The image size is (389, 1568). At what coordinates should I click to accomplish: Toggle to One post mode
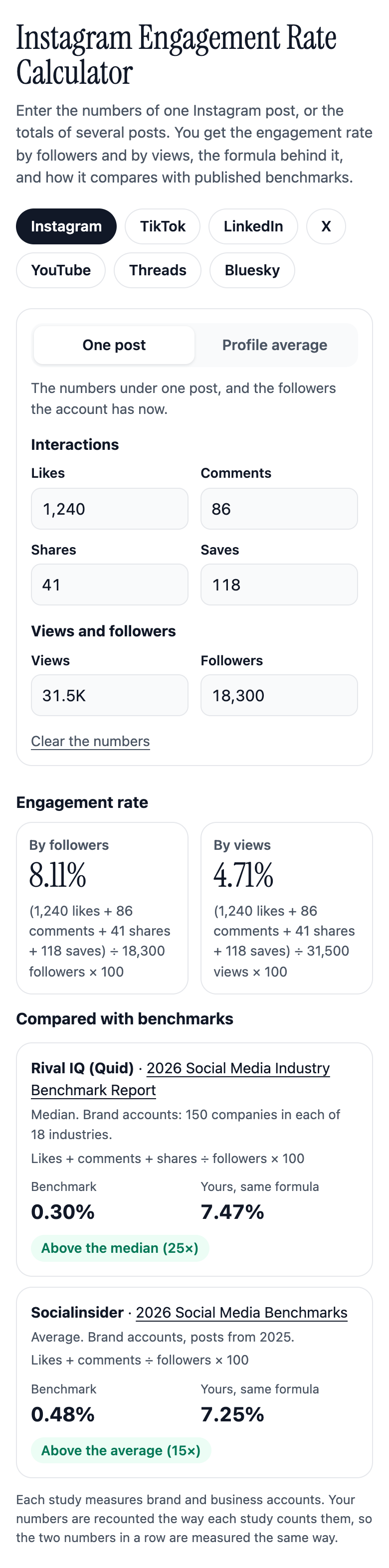coord(114,345)
